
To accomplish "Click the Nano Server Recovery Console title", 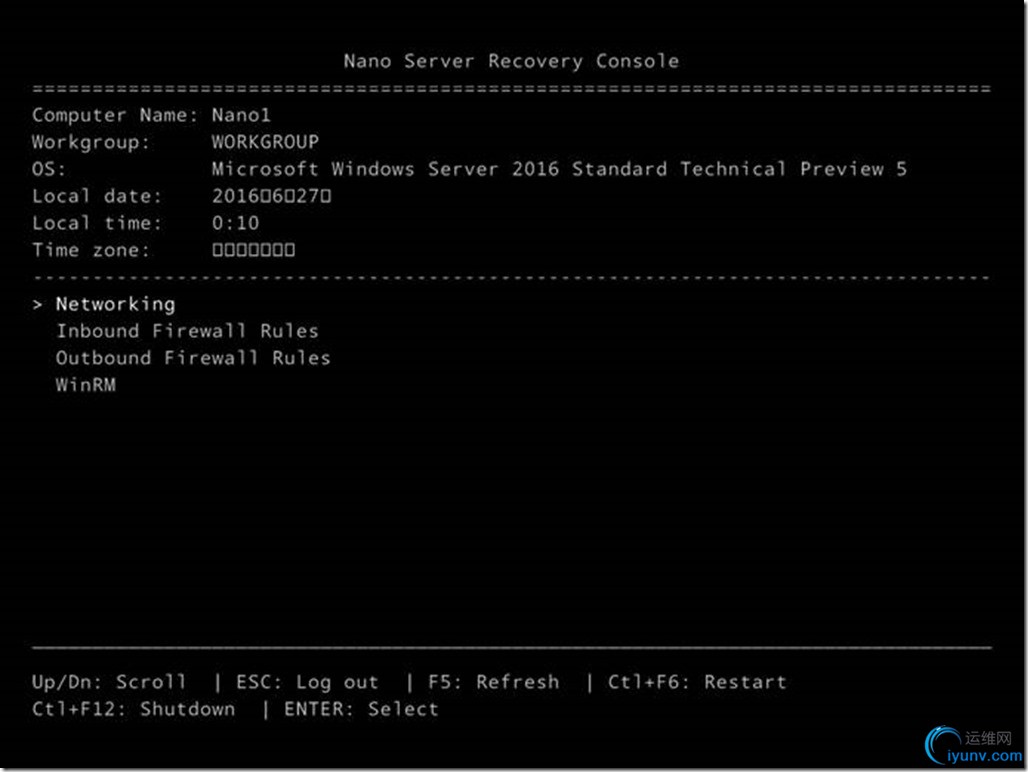I will (511, 61).
